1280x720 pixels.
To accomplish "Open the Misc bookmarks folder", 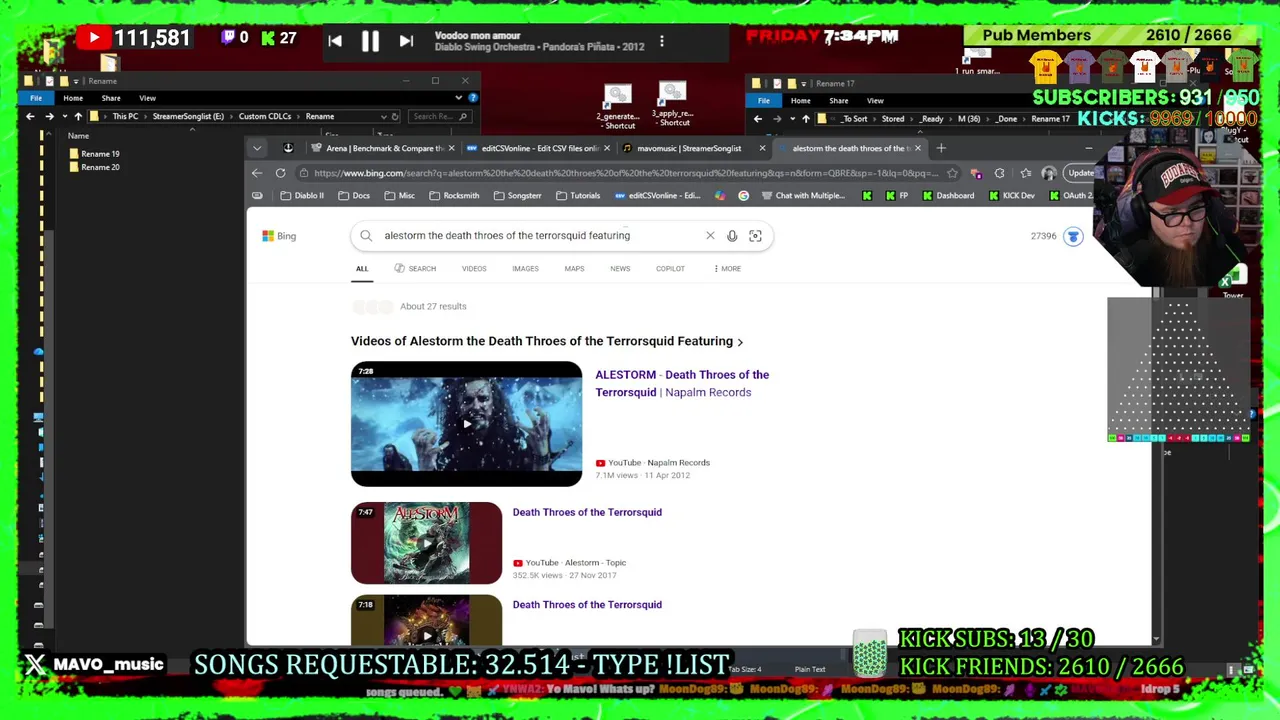I will click(x=398, y=195).
